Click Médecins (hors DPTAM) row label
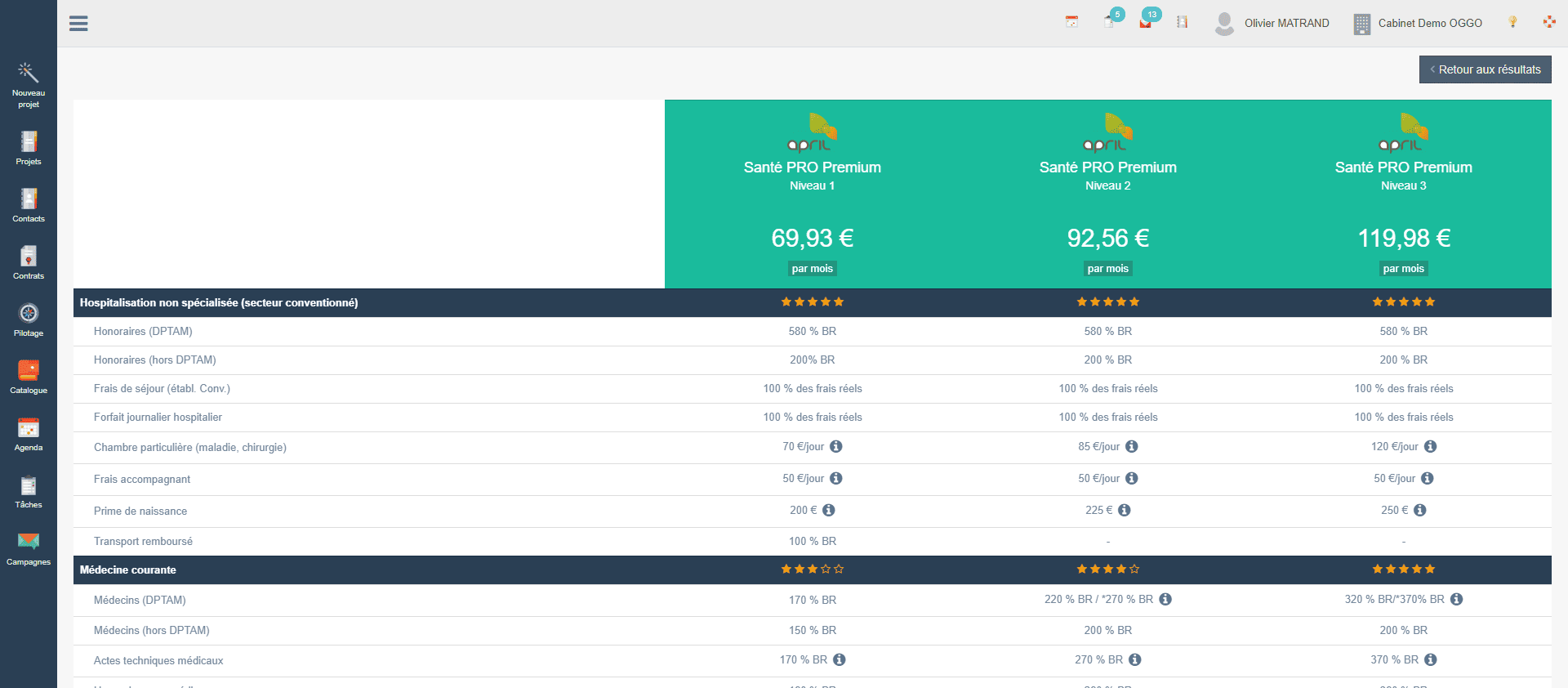Image resolution: width=1568 pixels, height=688 pixels. click(152, 630)
